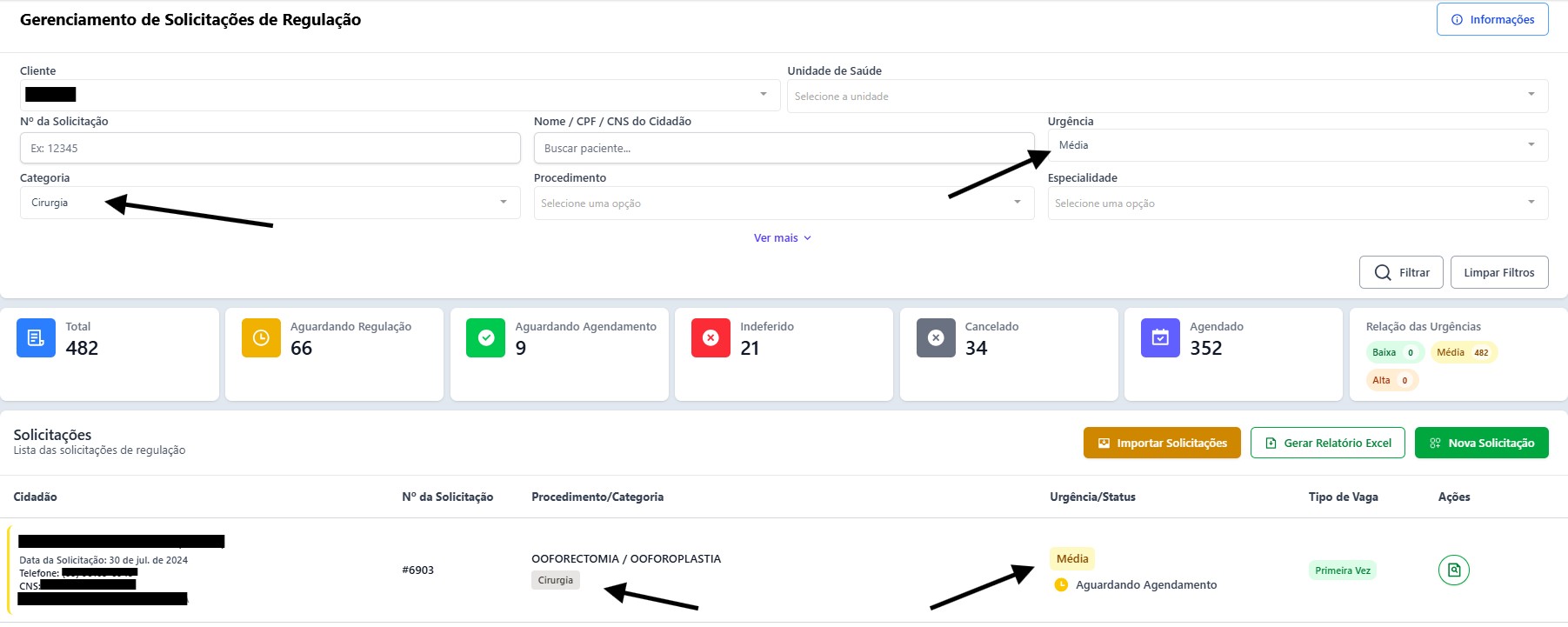Click Gerar Relatório Excel button
The width and height of the screenshot is (1568, 627).
[1327, 443]
